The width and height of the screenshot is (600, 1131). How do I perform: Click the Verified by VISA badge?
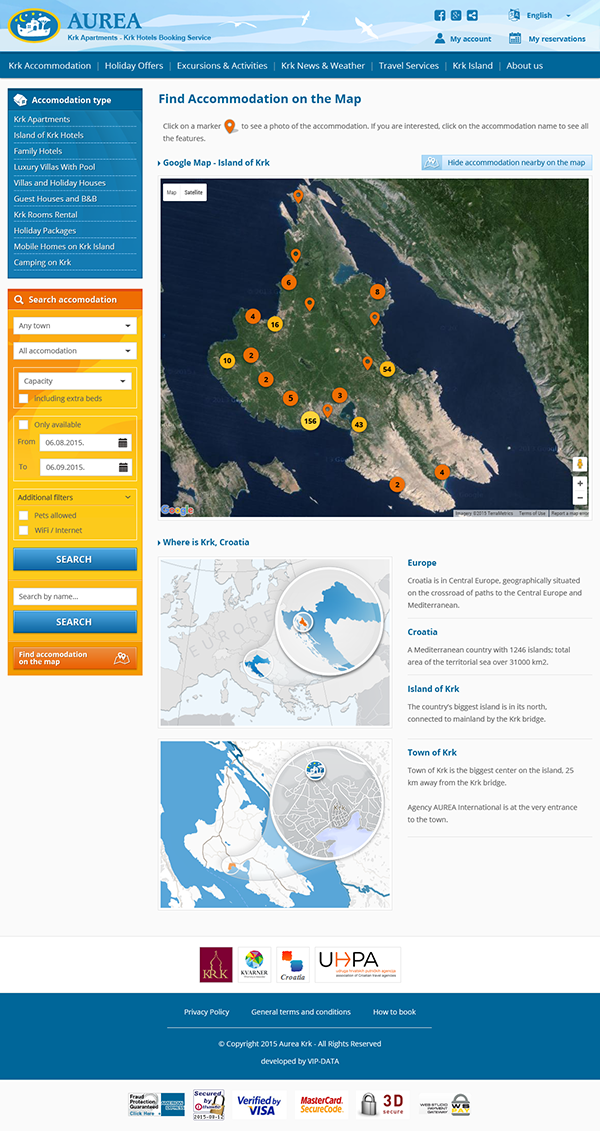pyautogui.click(x=259, y=1104)
